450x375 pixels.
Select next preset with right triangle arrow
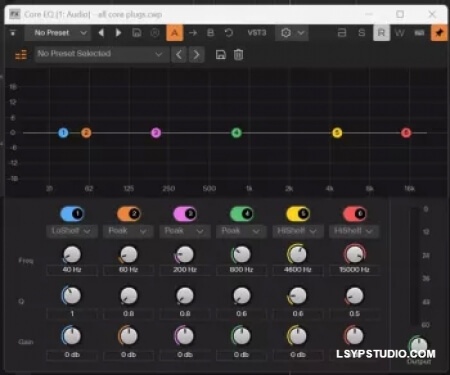click(118, 33)
